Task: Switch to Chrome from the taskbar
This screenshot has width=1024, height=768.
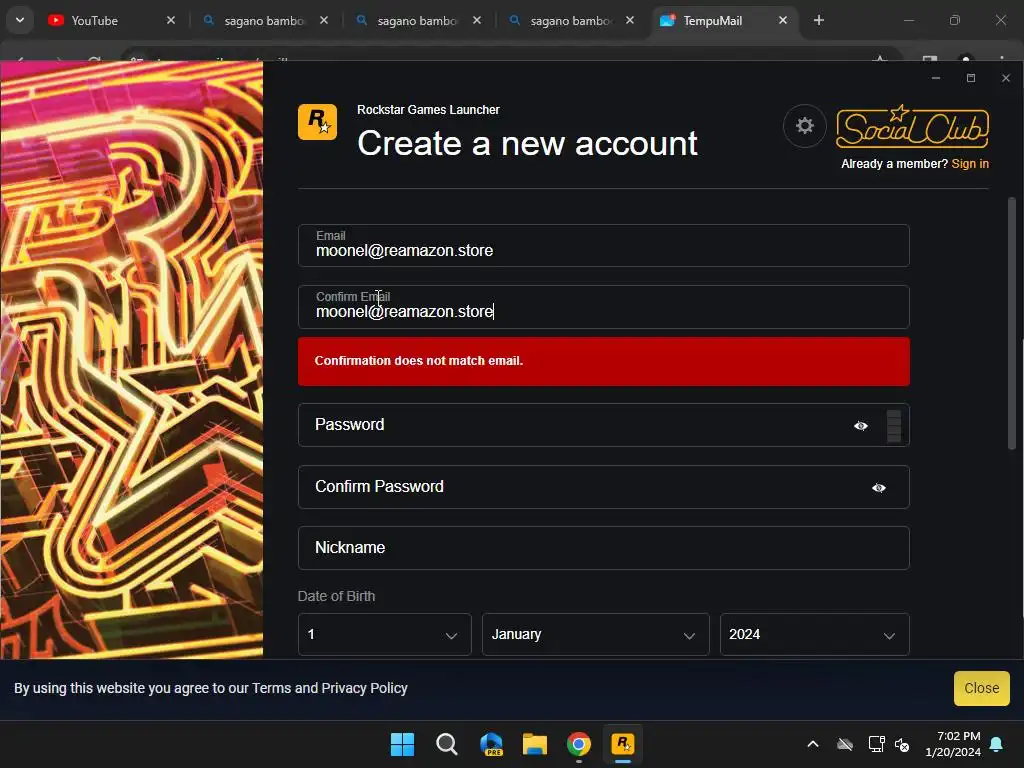Action: coord(579,744)
